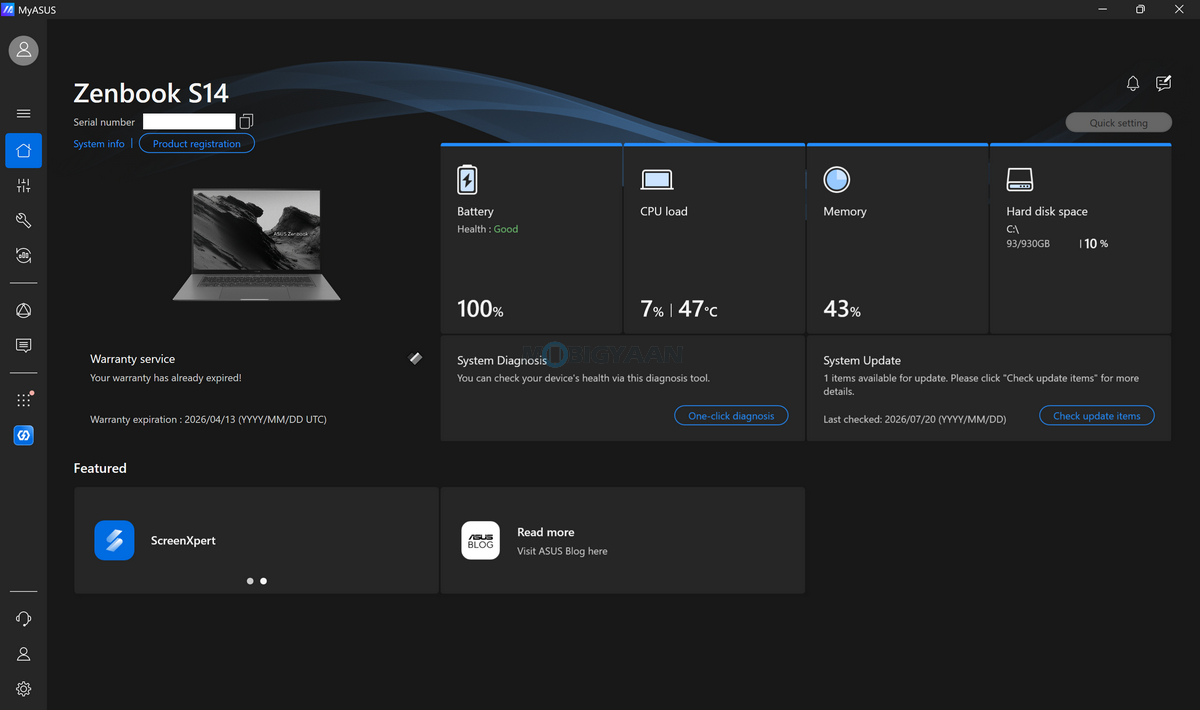1200x710 pixels.
Task: Click 'Visit ASUS Blog here' text
Action: click(x=562, y=551)
